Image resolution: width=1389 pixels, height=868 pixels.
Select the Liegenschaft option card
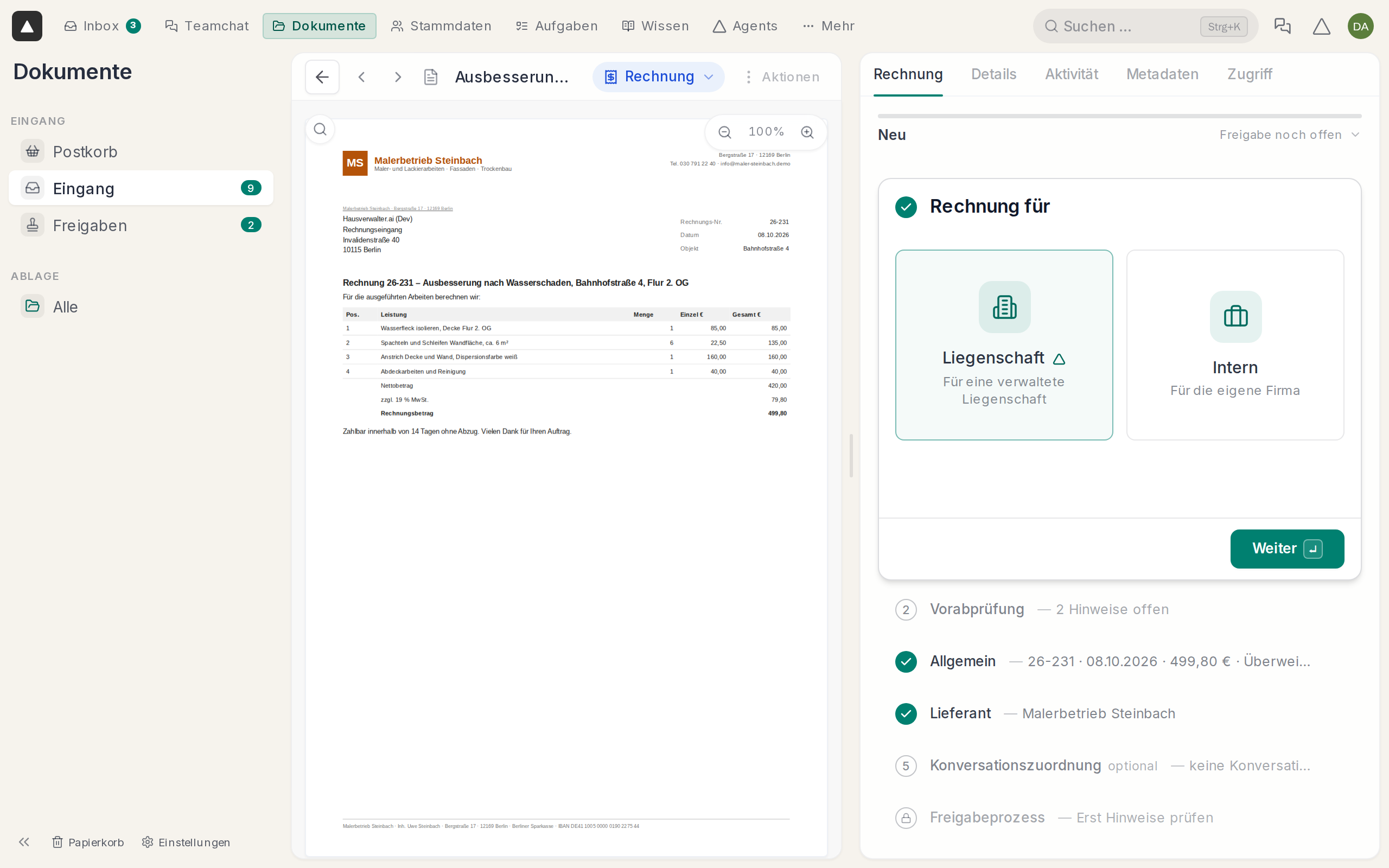tap(1004, 345)
